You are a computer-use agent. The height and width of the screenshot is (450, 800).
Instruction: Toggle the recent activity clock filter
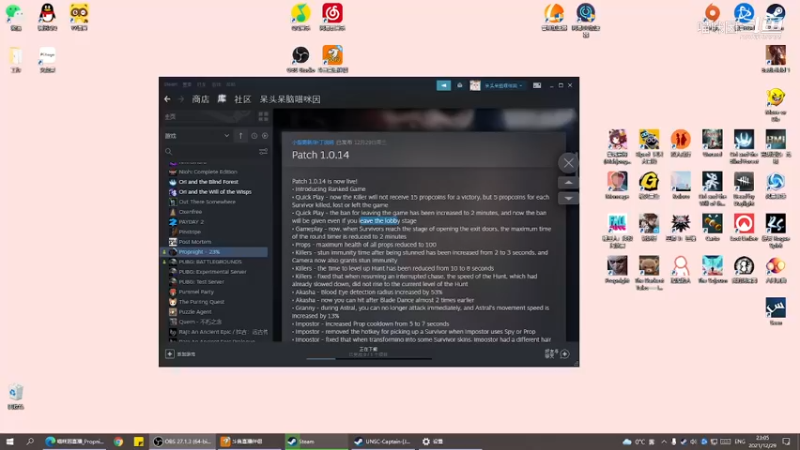click(254, 136)
